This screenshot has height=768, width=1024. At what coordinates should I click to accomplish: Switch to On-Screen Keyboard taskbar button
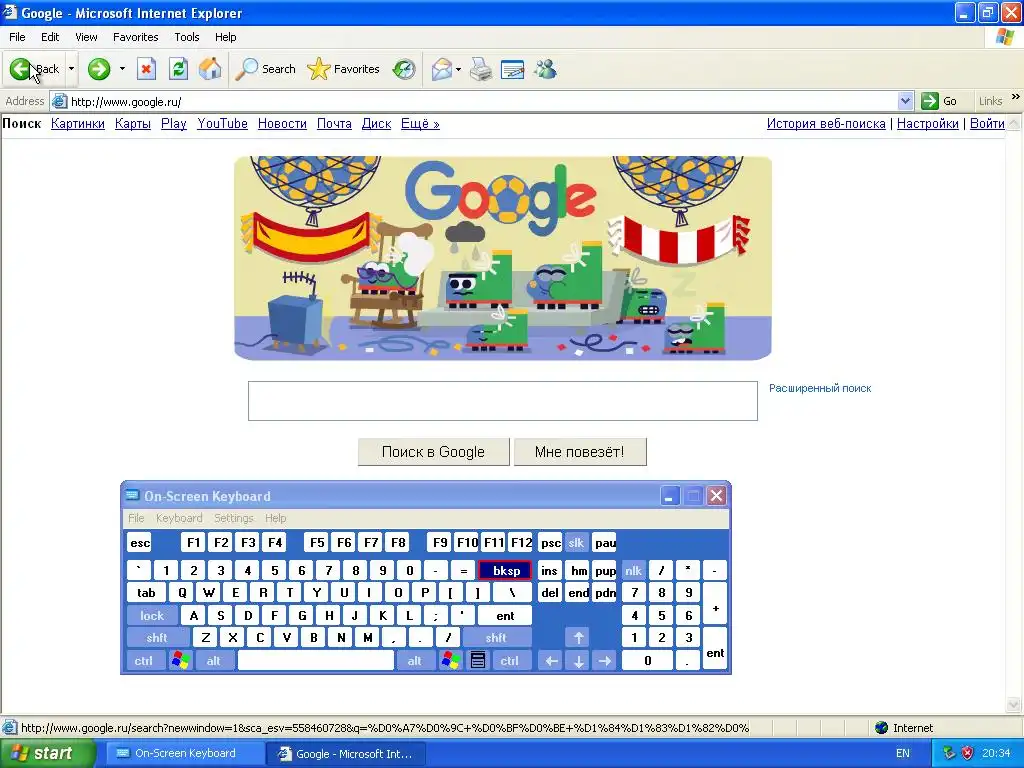(184, 753)
